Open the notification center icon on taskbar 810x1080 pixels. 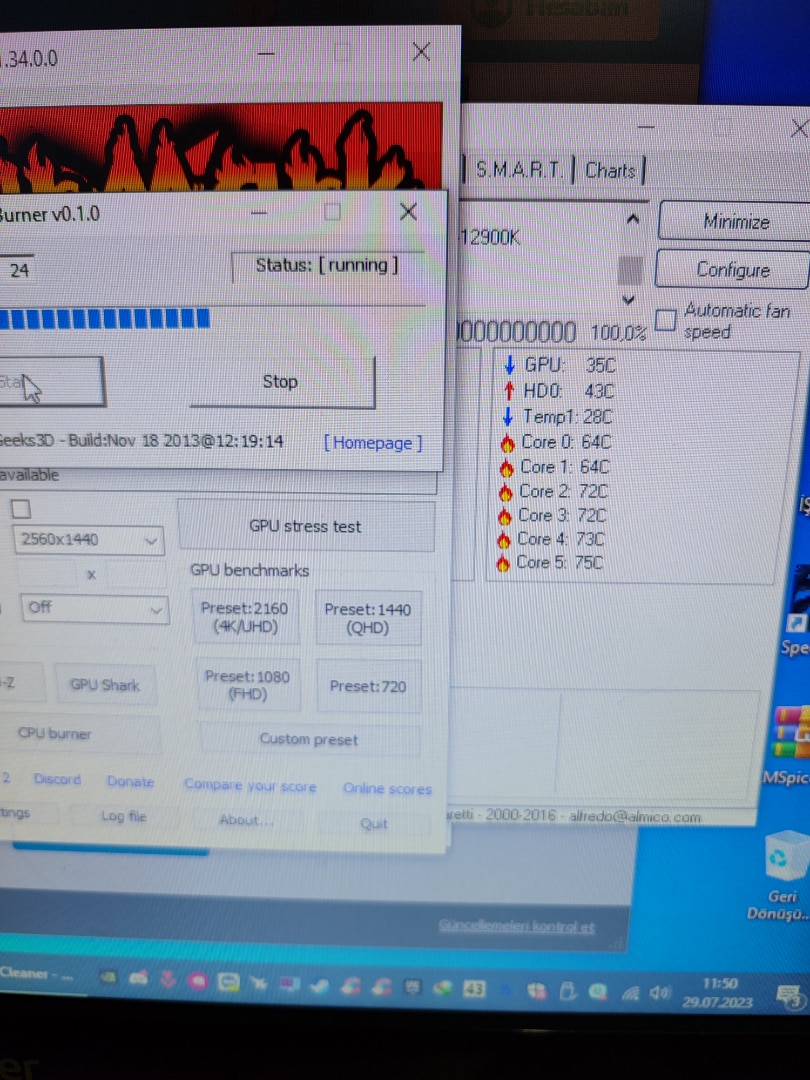(x=791, y=995)
